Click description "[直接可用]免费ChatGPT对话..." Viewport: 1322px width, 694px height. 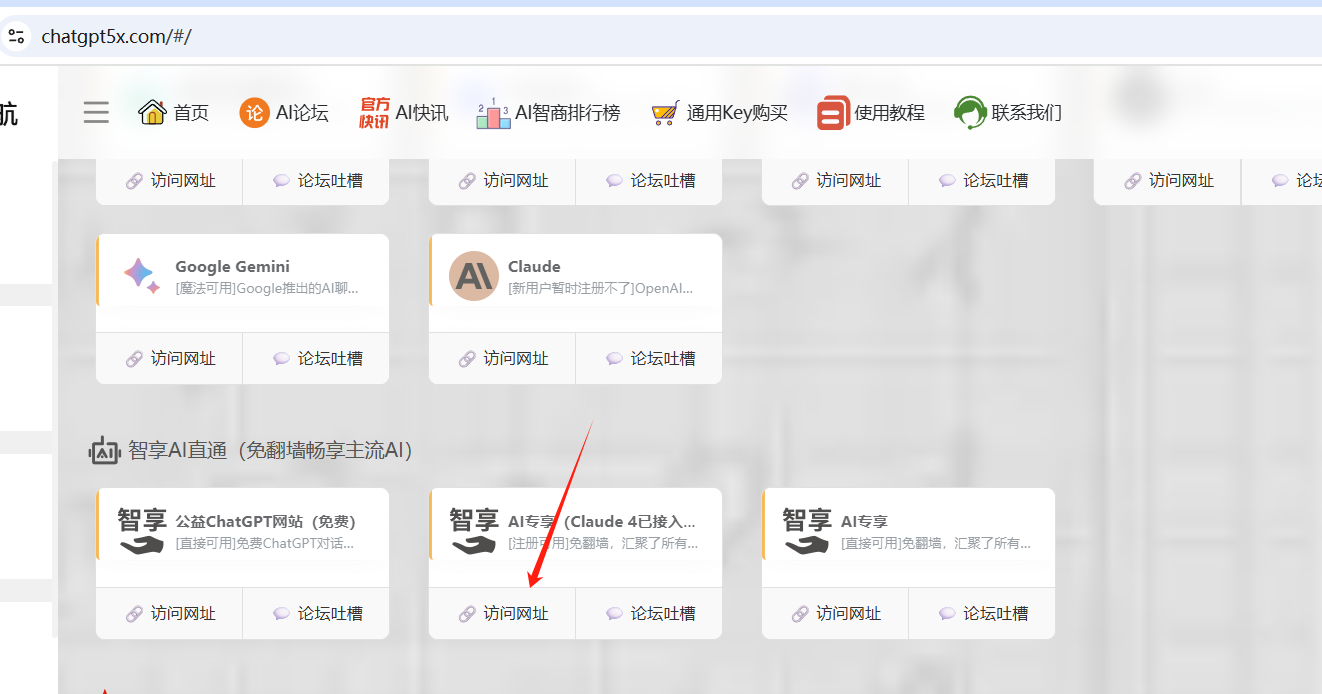[264, 544]
